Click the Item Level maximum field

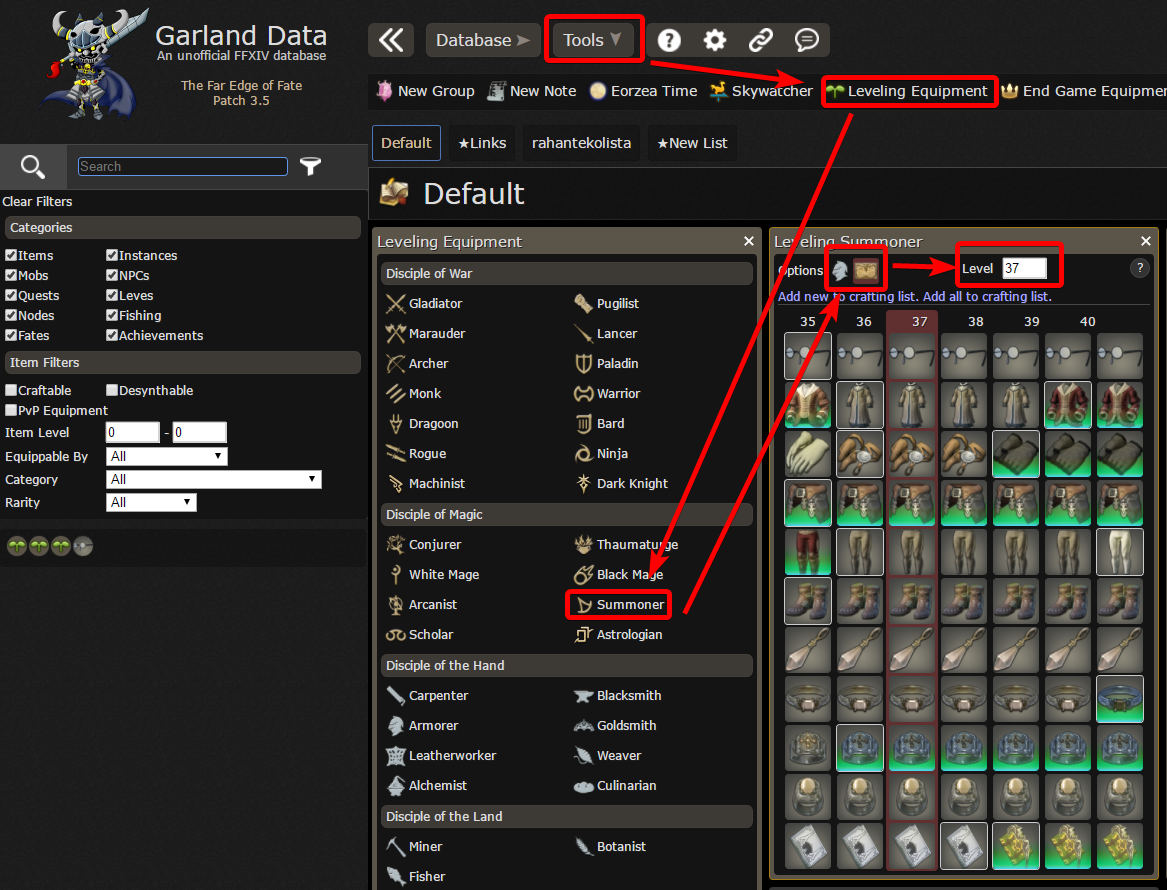coord(199,432)
